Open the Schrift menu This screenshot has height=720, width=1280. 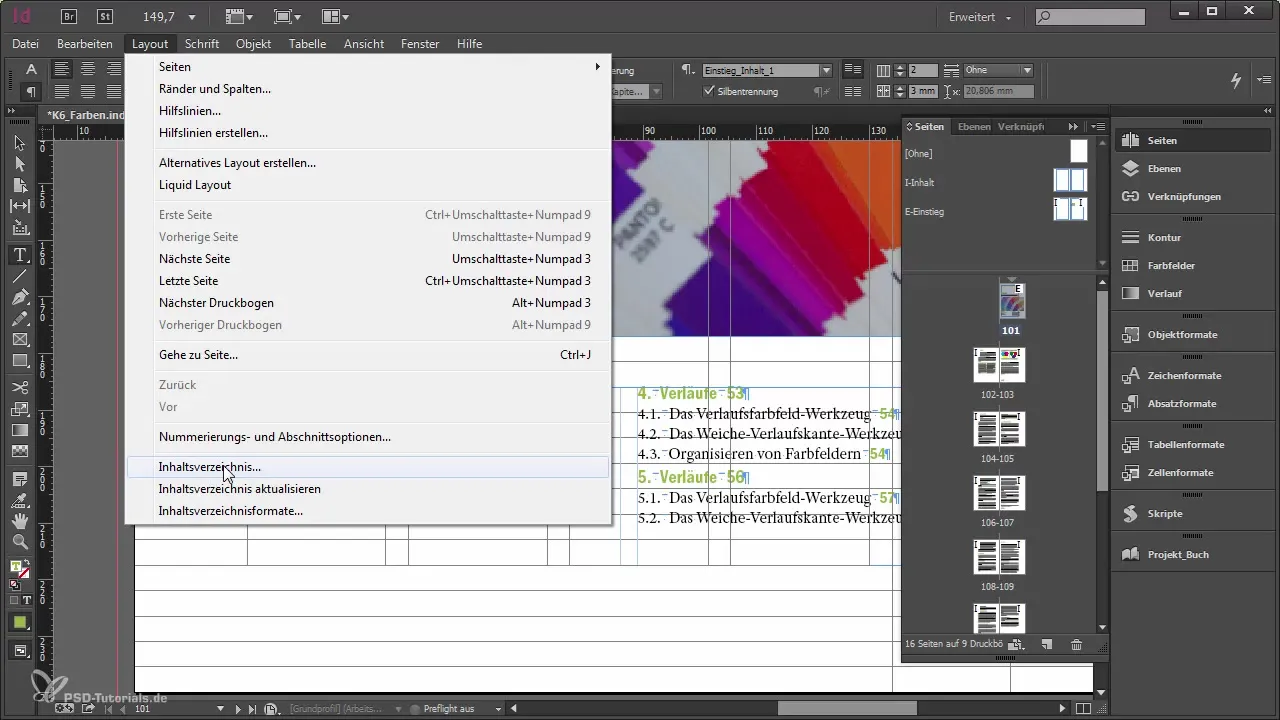202,44
